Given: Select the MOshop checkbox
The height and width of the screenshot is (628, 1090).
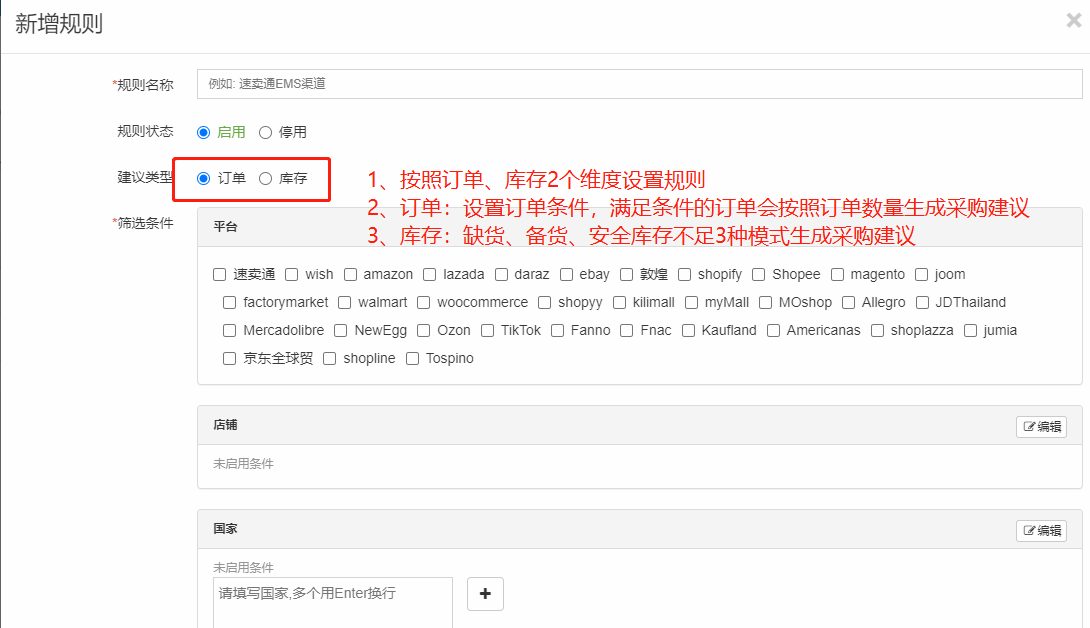Looking at the screenshot, I should [x=765, y=303].
